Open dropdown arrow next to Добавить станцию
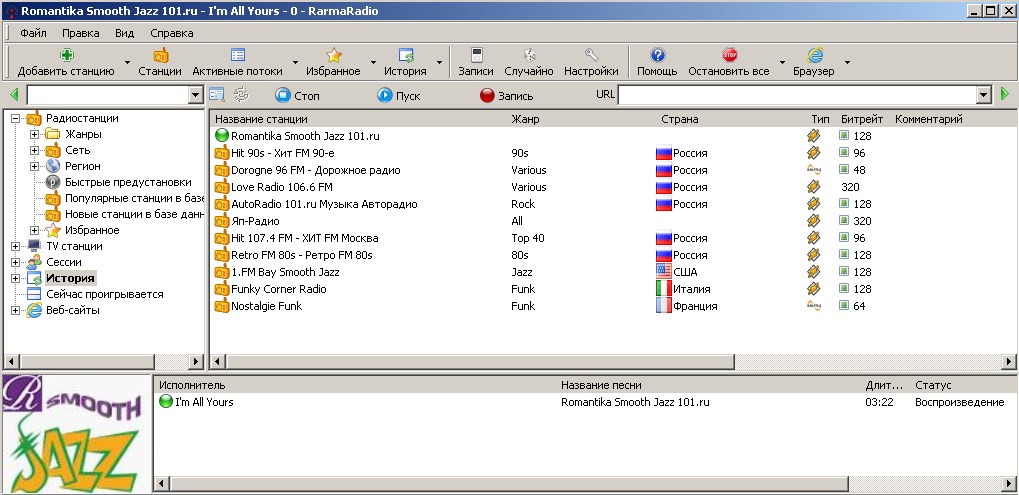Viewport: 1019px width, 495px height. [x=127, y=63]
